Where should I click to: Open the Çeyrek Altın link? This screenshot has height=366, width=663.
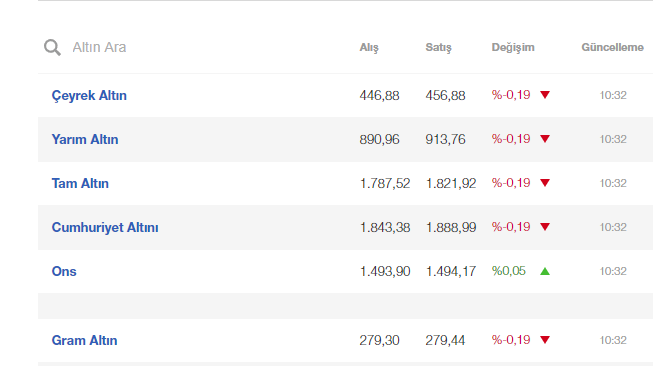[89, 96]
